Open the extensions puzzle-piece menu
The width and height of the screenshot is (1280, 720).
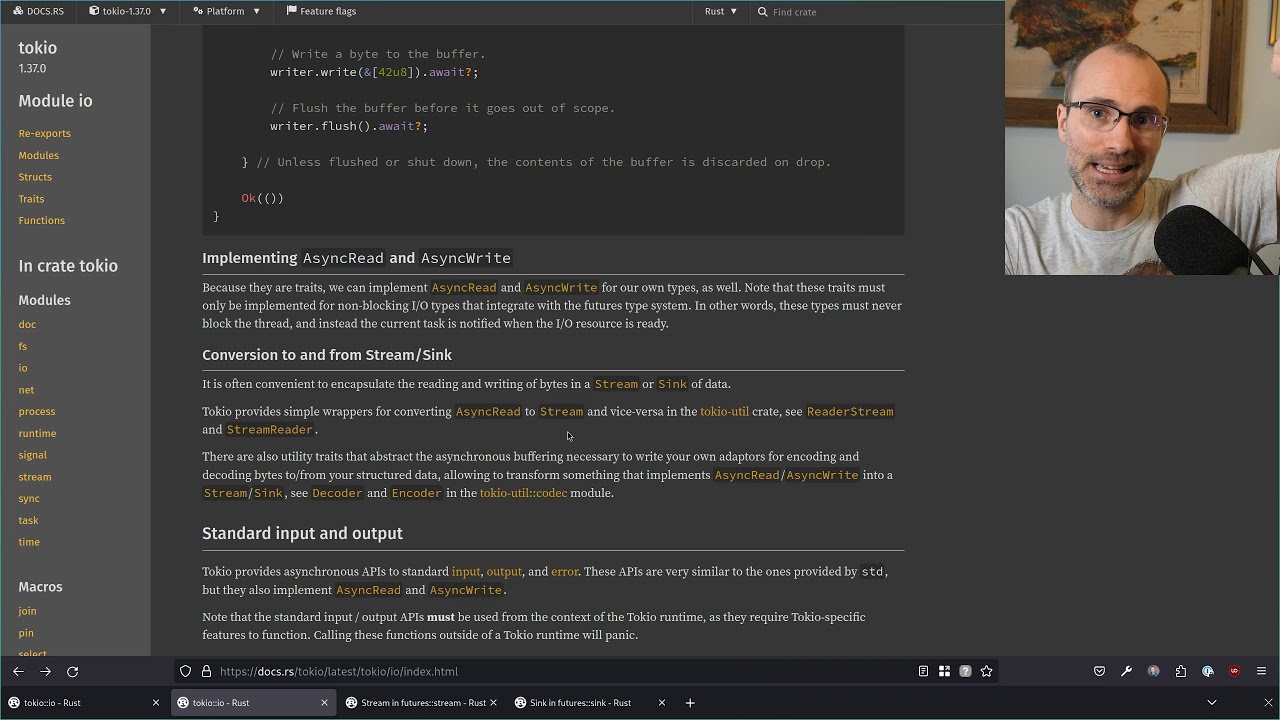(x=1181, y=671)
